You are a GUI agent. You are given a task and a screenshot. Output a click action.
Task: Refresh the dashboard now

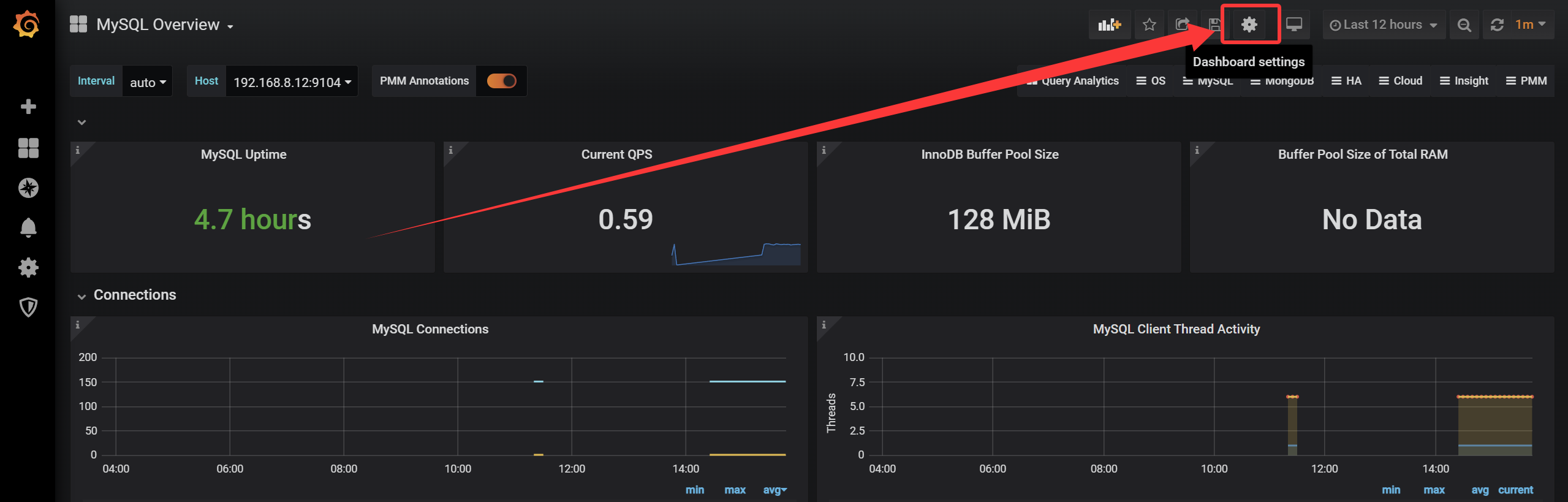pyautogui.click(x=1497, y=25)
